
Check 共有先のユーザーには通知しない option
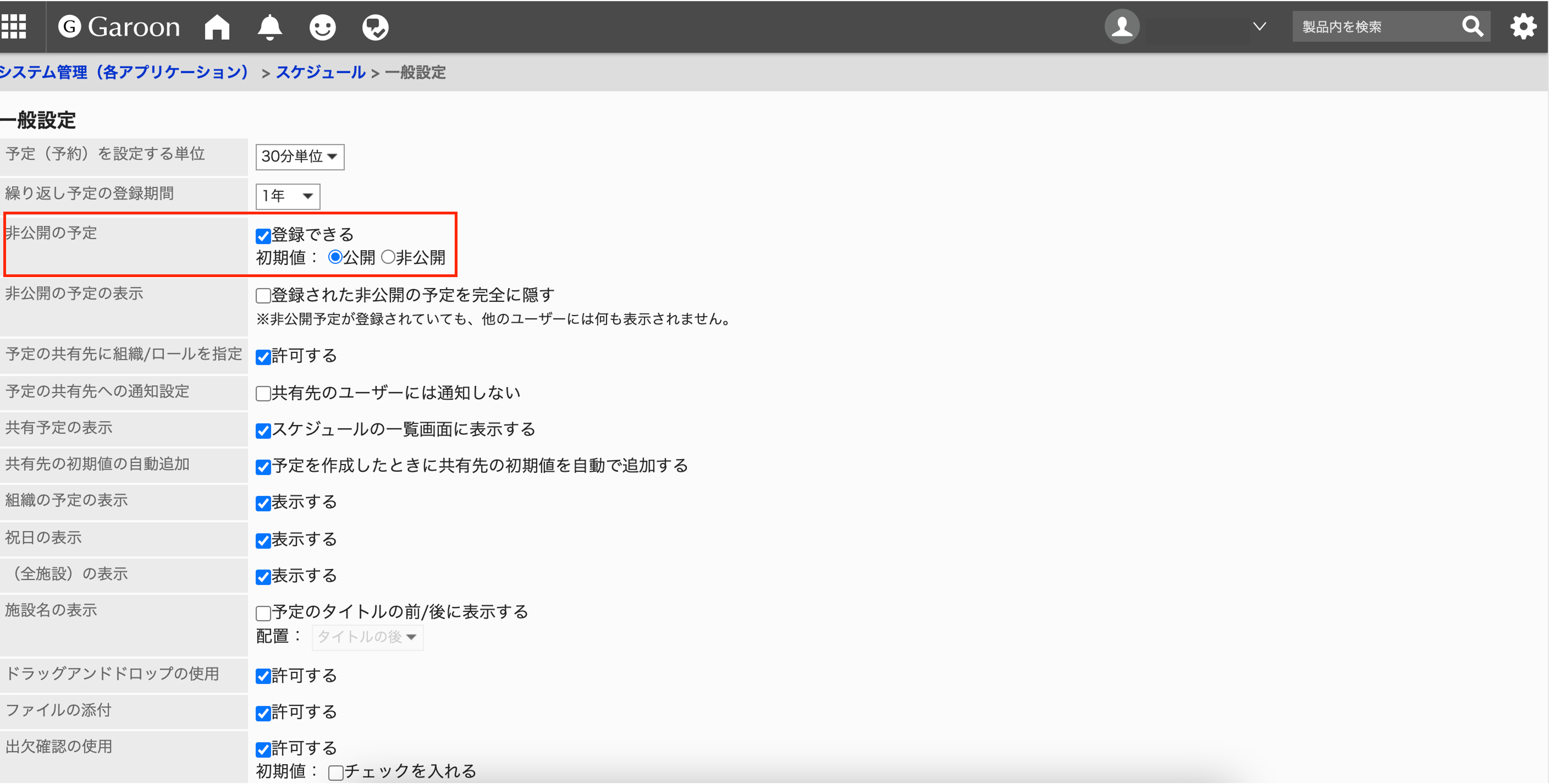[x=263, y=394]
